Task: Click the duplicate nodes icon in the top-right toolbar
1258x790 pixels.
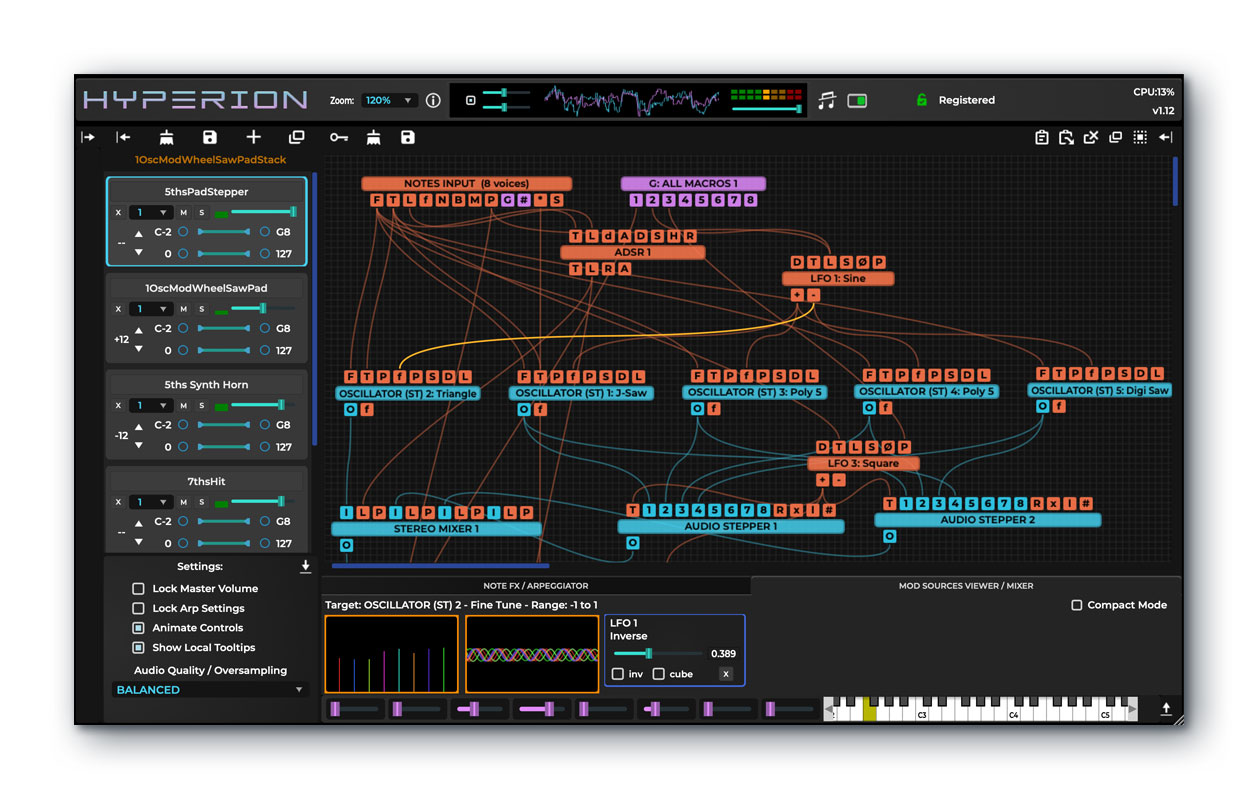Action: click(x=1115, y=137)
